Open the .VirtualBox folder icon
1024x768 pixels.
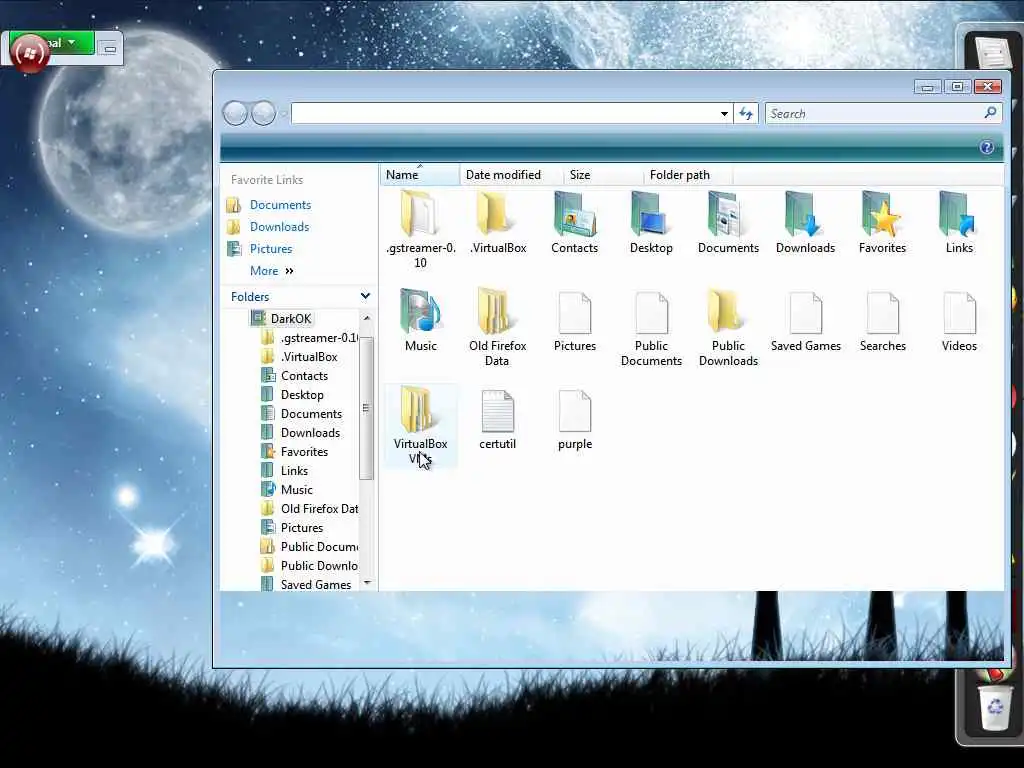point(497,214)
